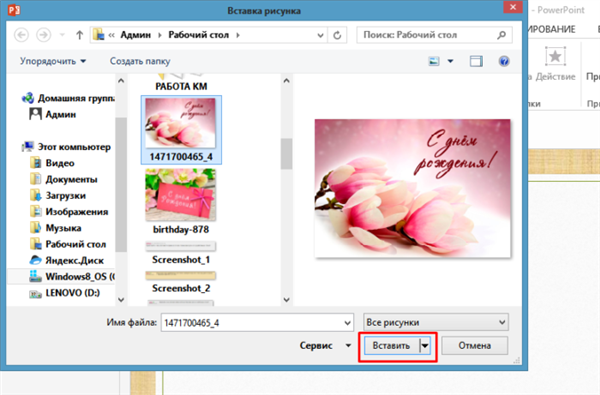Screen dimensions: 600x395
Task: Open Яндекс.Диск in navigation tree
Action: click(67, 260)
